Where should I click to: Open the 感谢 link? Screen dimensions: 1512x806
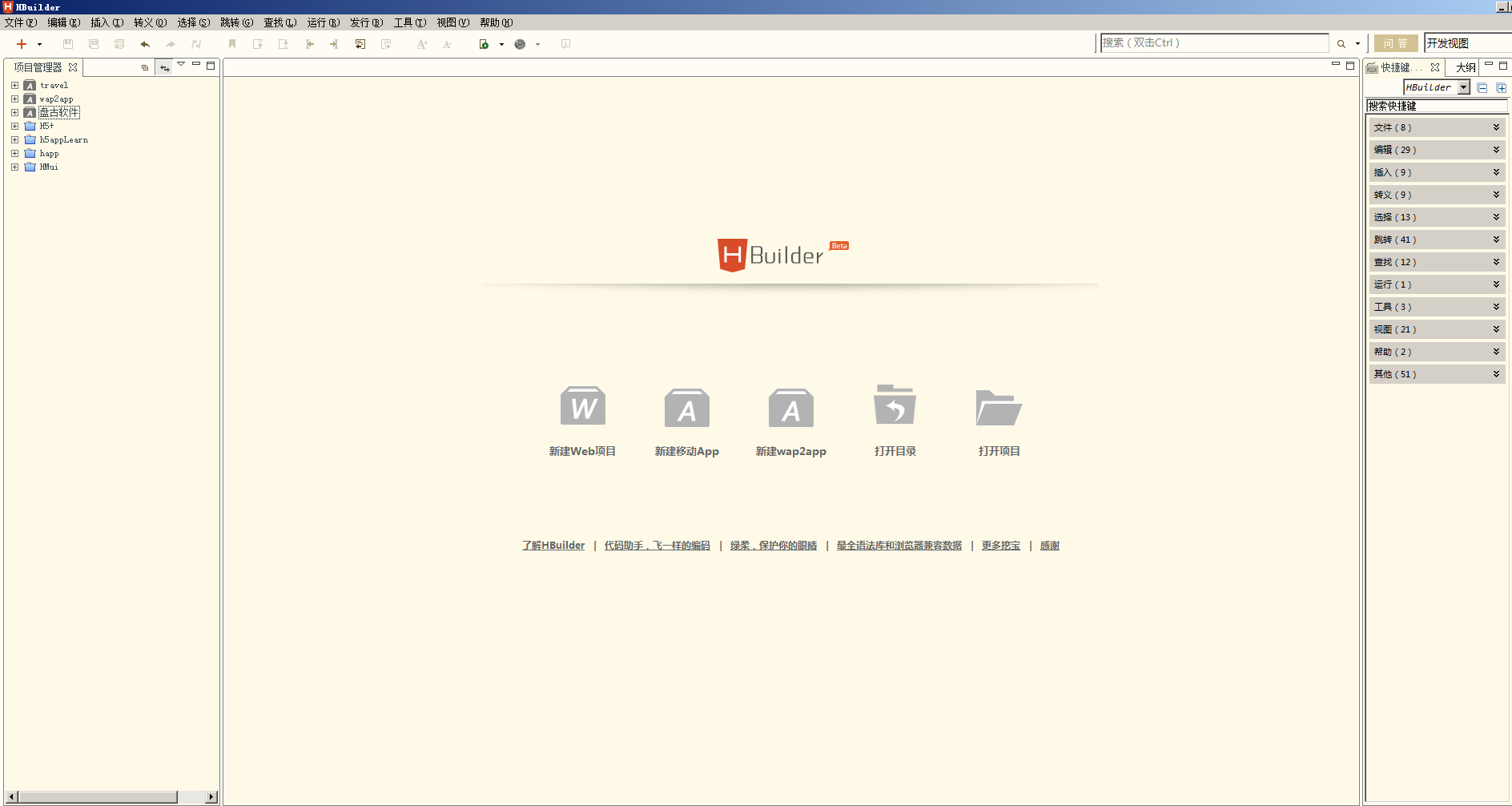tap(1050, 546)
